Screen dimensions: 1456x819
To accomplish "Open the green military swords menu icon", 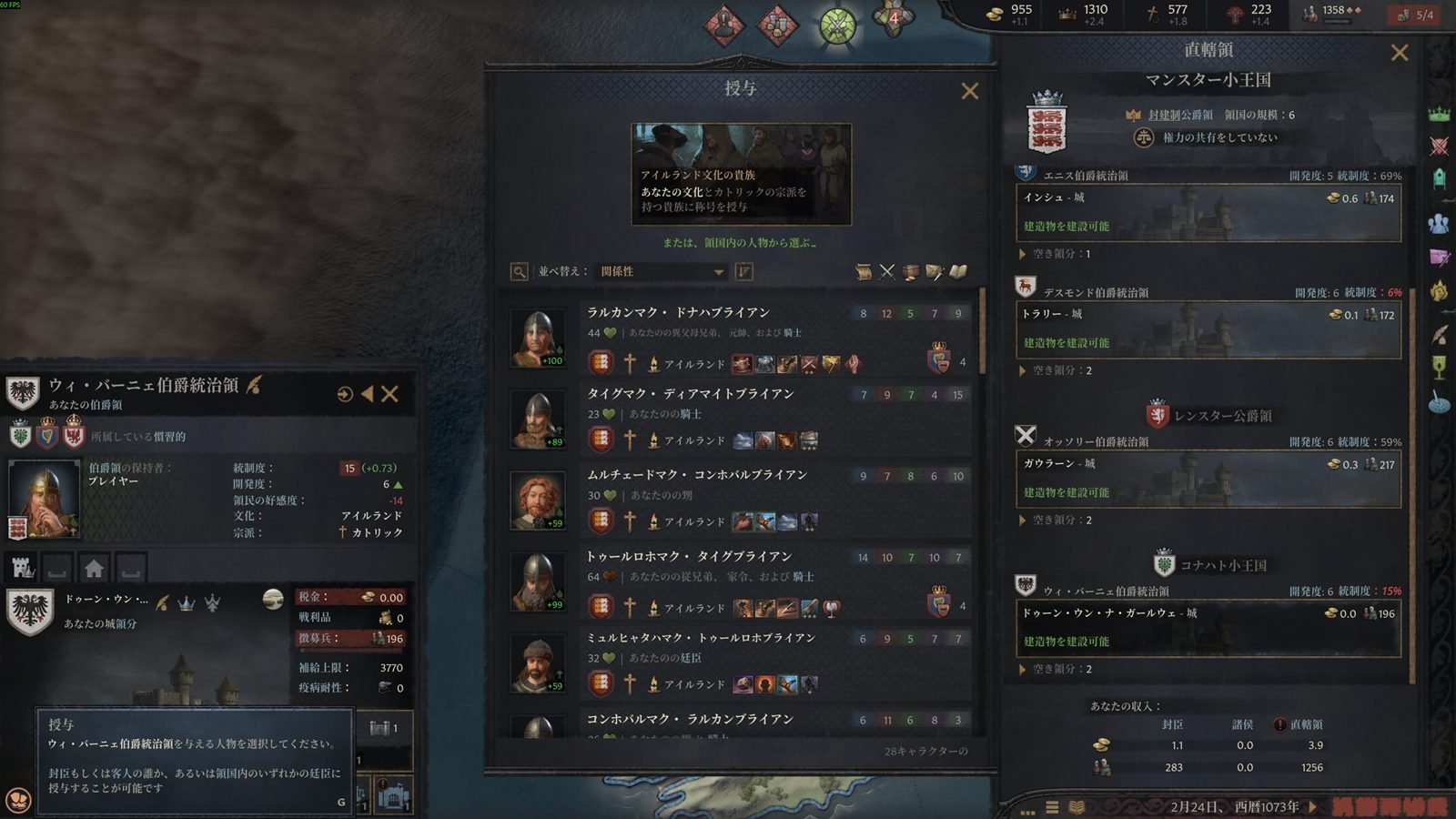I will tap(837, 25).
